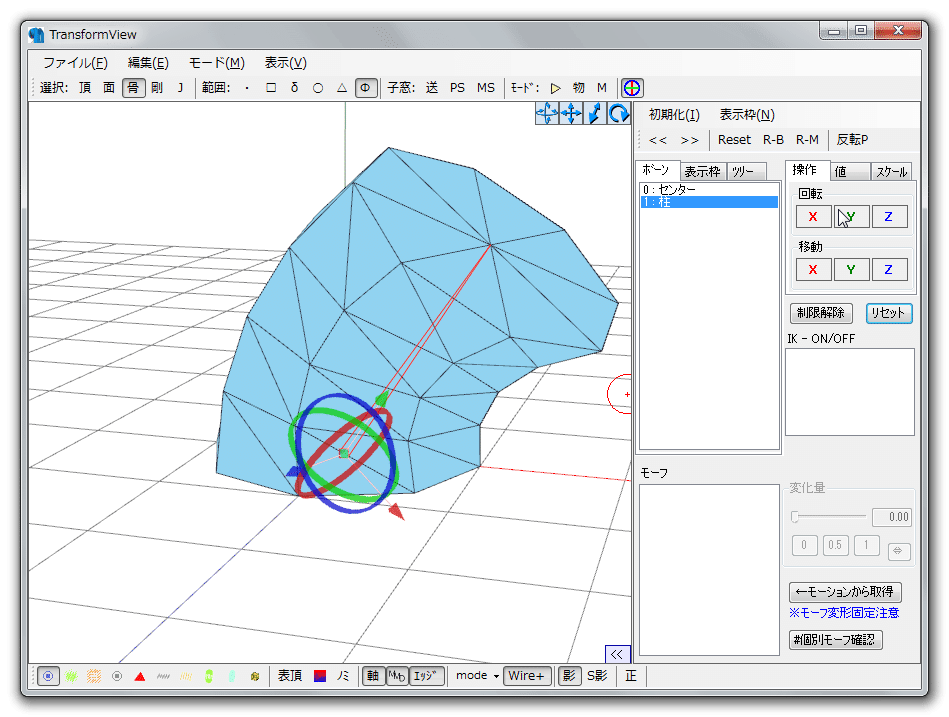Toggle the face (面) selection mode
Screen dimensions: 949x717
pos(109,88)
